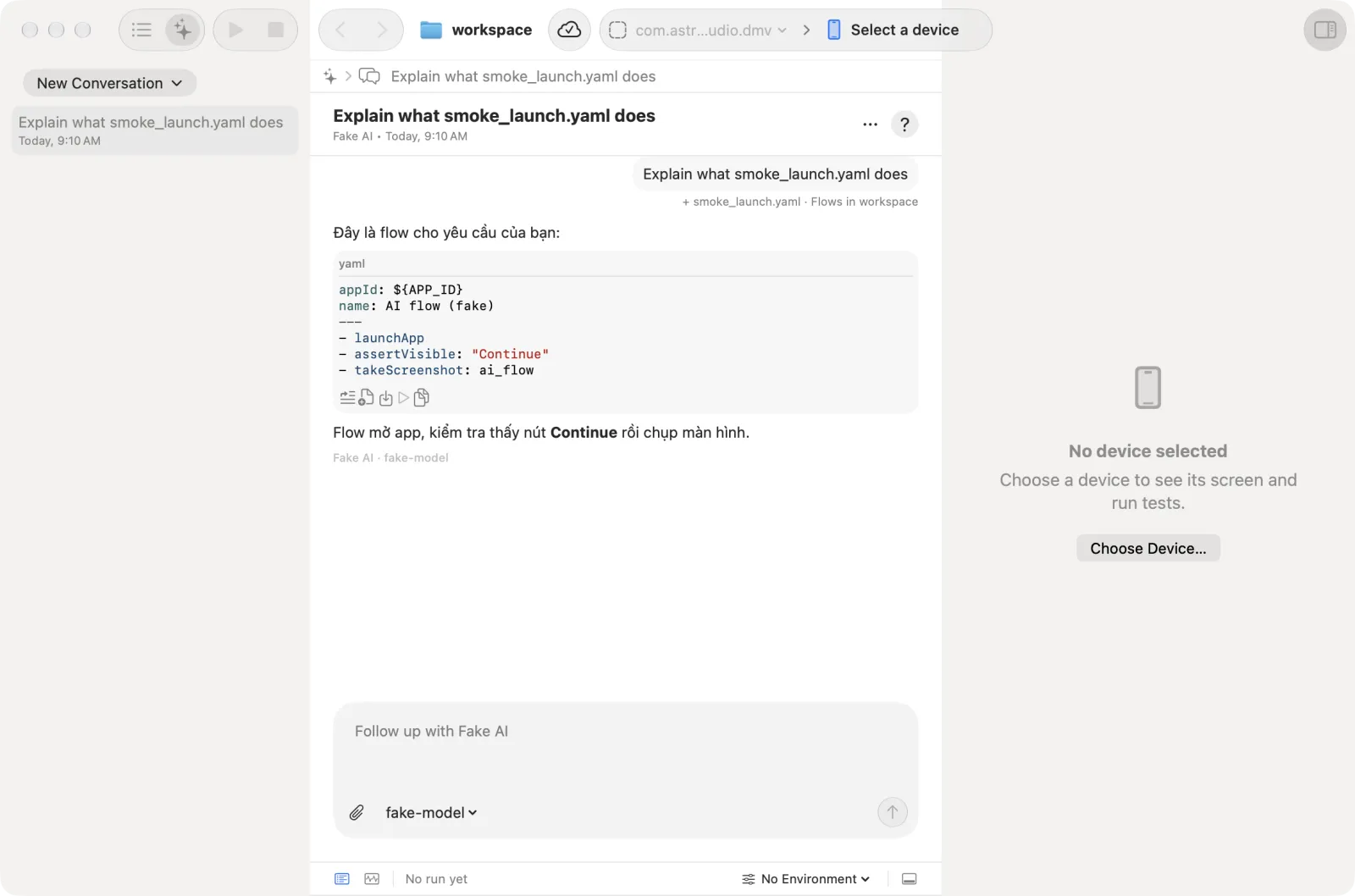Screen dimensions: 1355x896
Task: Toggle the activity monitor view in status bar
Action: [372, 879]
